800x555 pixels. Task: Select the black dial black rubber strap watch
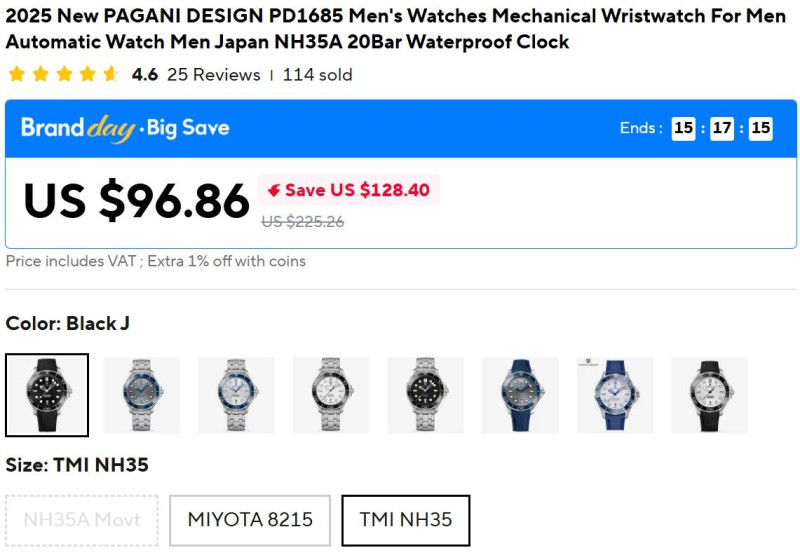[x=47, y=395]
